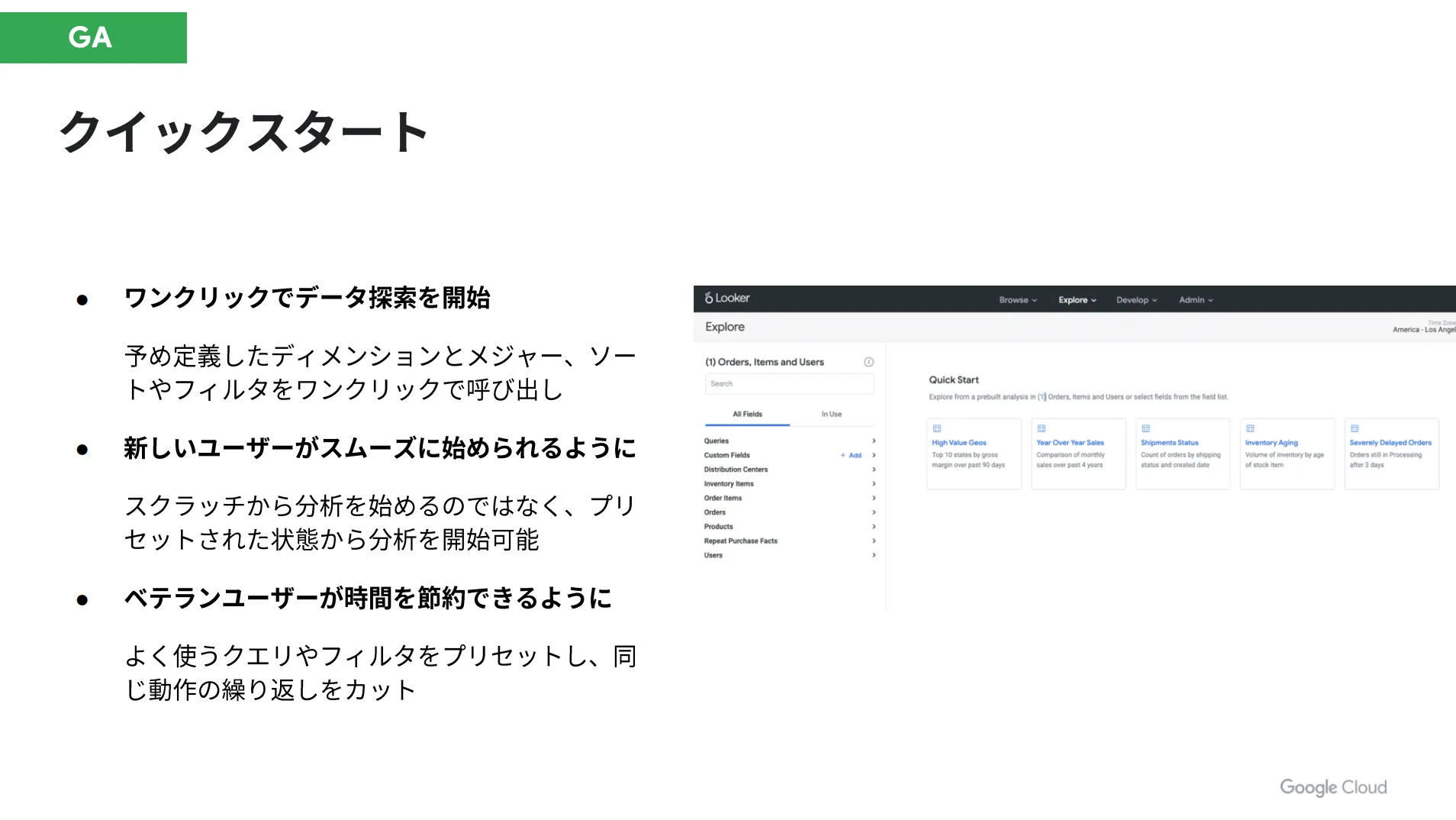Expand the Custom Fields chevron

874,455
